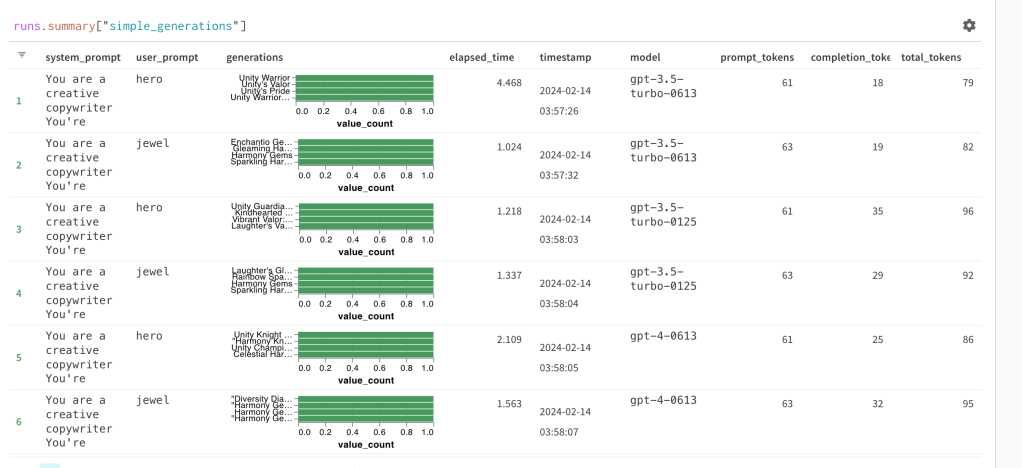This screenshot has width=1022, height=468.
Task: Select row number 4 index
Action: [x=18, y=293]
